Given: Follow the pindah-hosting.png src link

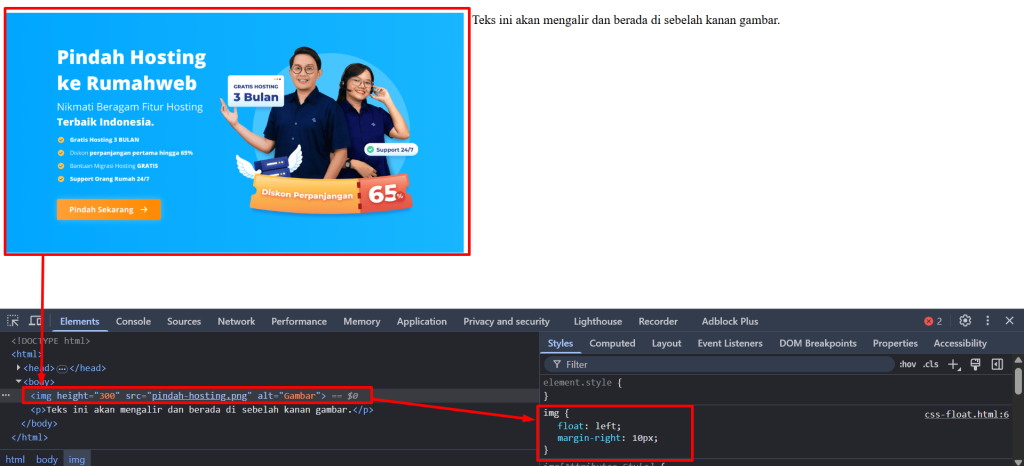Looking at the screenshot, I should click(199, 396).
